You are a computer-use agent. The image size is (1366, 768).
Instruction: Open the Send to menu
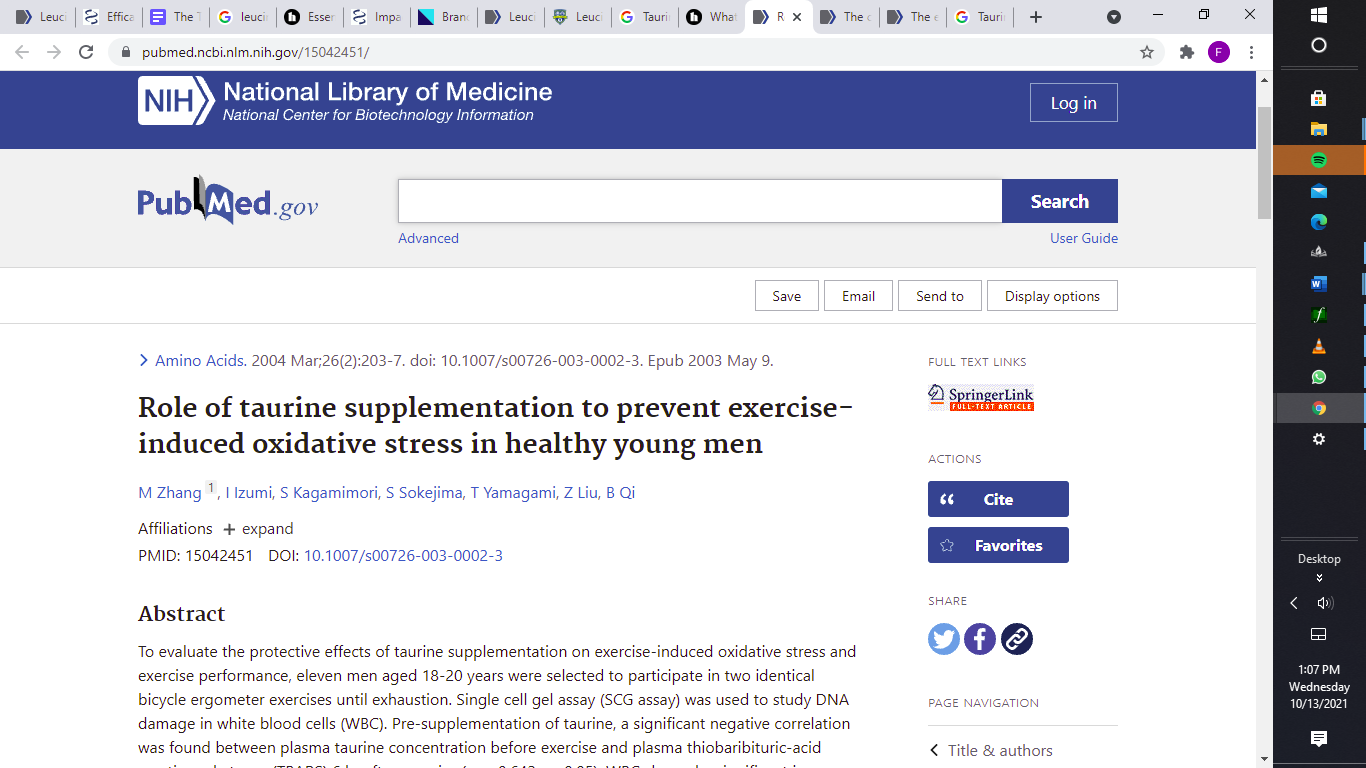tap(939, 296)
